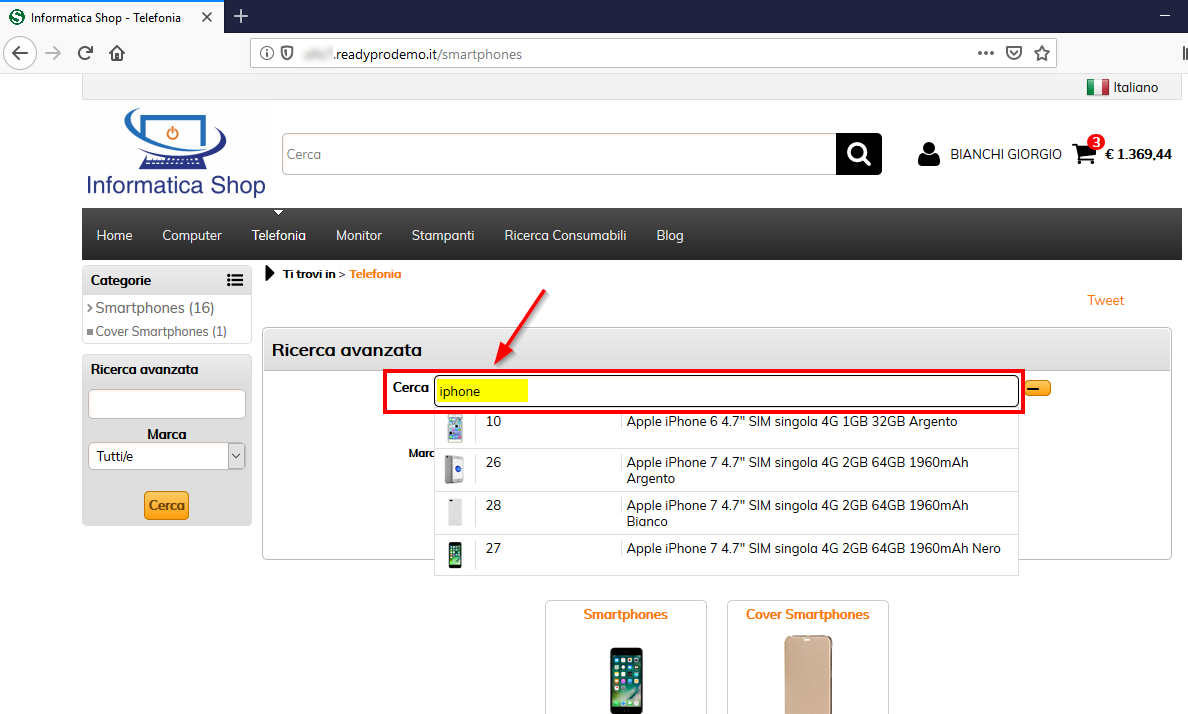Open the Smartphones category card title
Screen dimensions: 1188x714
626,614
